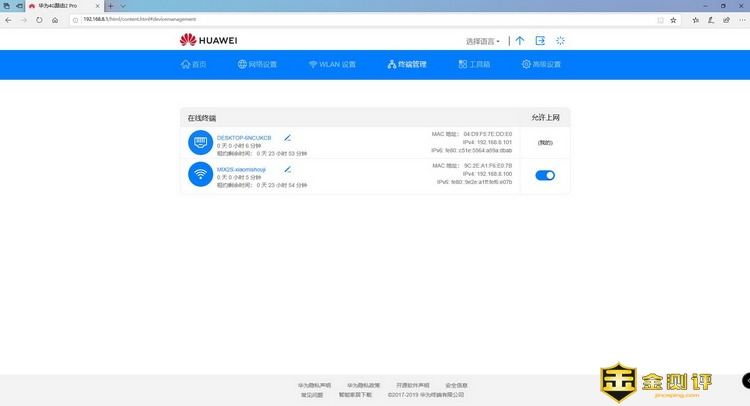Click the reboot spinner icon in header

click(x=561, y=41)
